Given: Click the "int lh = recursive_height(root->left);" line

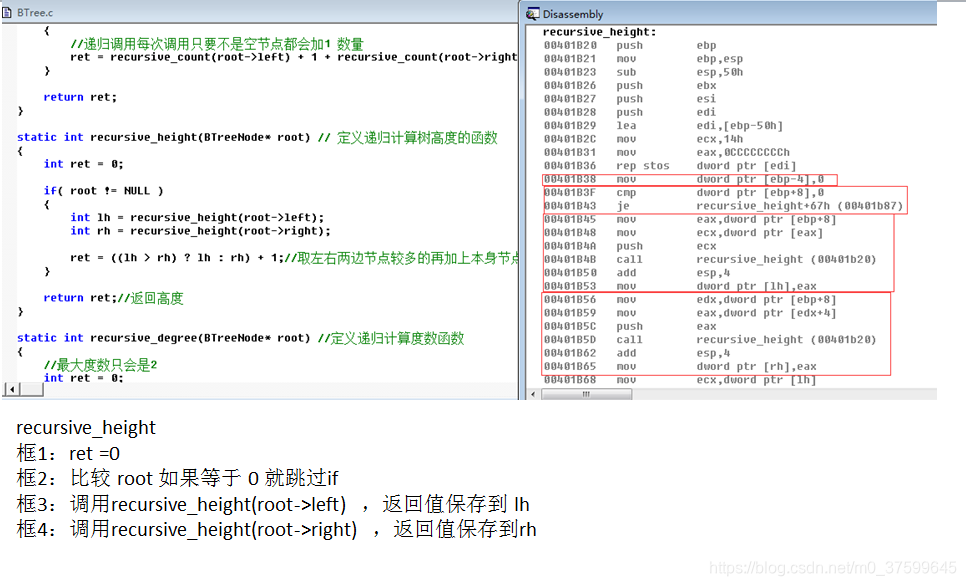Looking at the screenshot, I should [x=197, y=218].
